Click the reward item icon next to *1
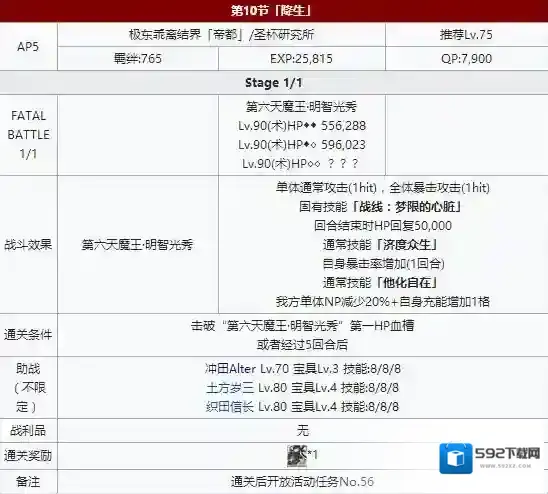This screenshot has width=548, height=494. click(x=296, y=456)
